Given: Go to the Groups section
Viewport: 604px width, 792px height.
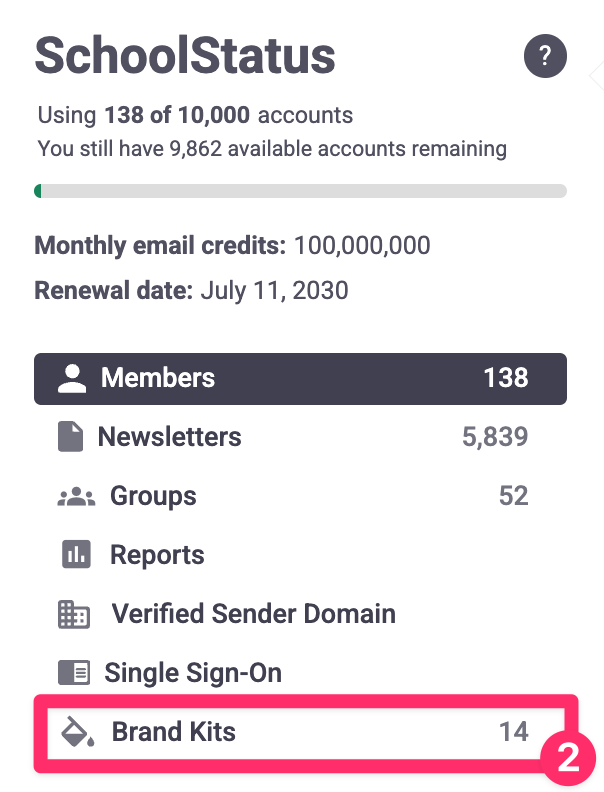Looking at the screenshot, I should click(153, 496).
